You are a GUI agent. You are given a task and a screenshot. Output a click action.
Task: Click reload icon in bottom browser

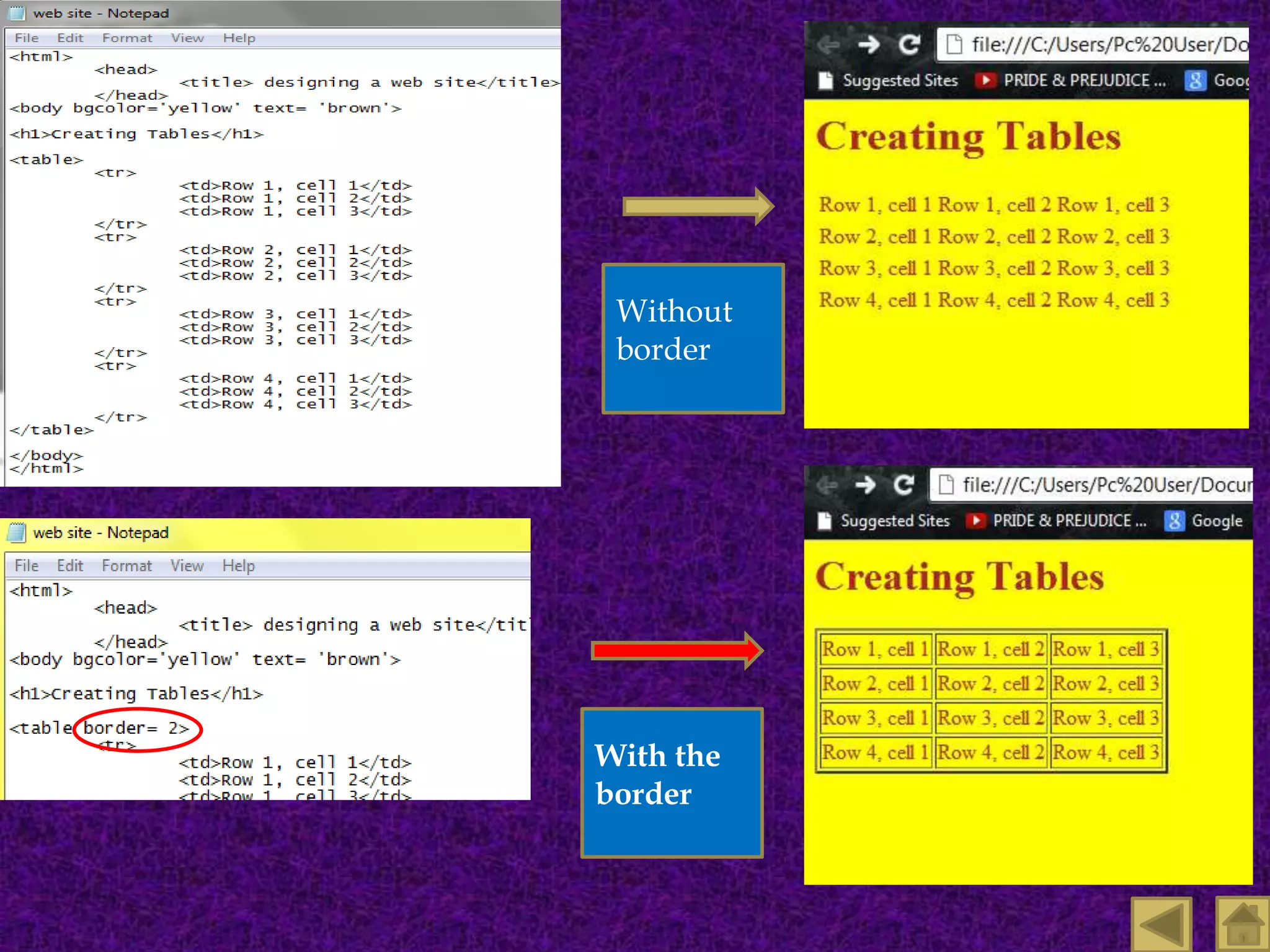point(904,485)
